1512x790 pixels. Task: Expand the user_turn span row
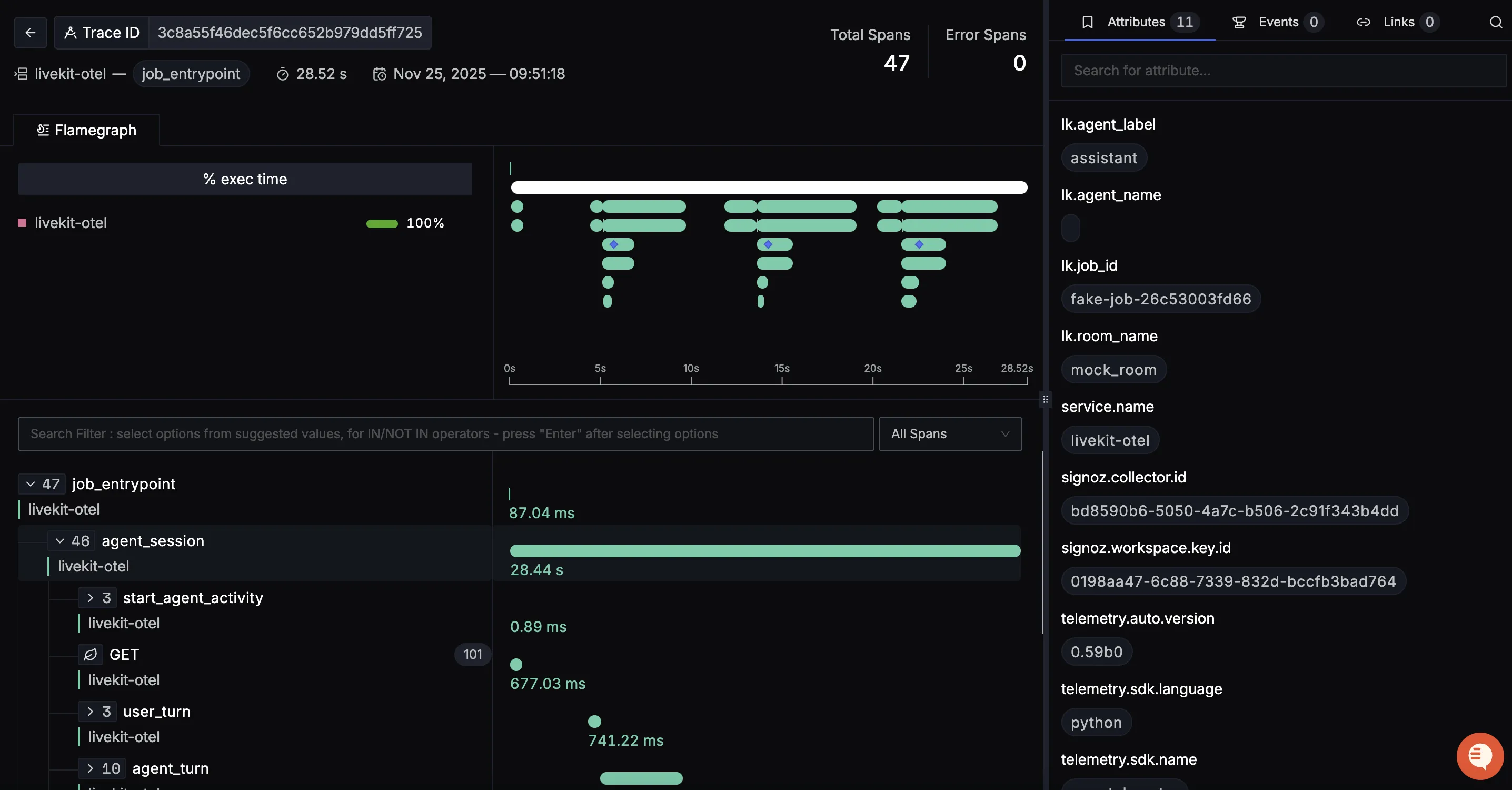point(91,712)
